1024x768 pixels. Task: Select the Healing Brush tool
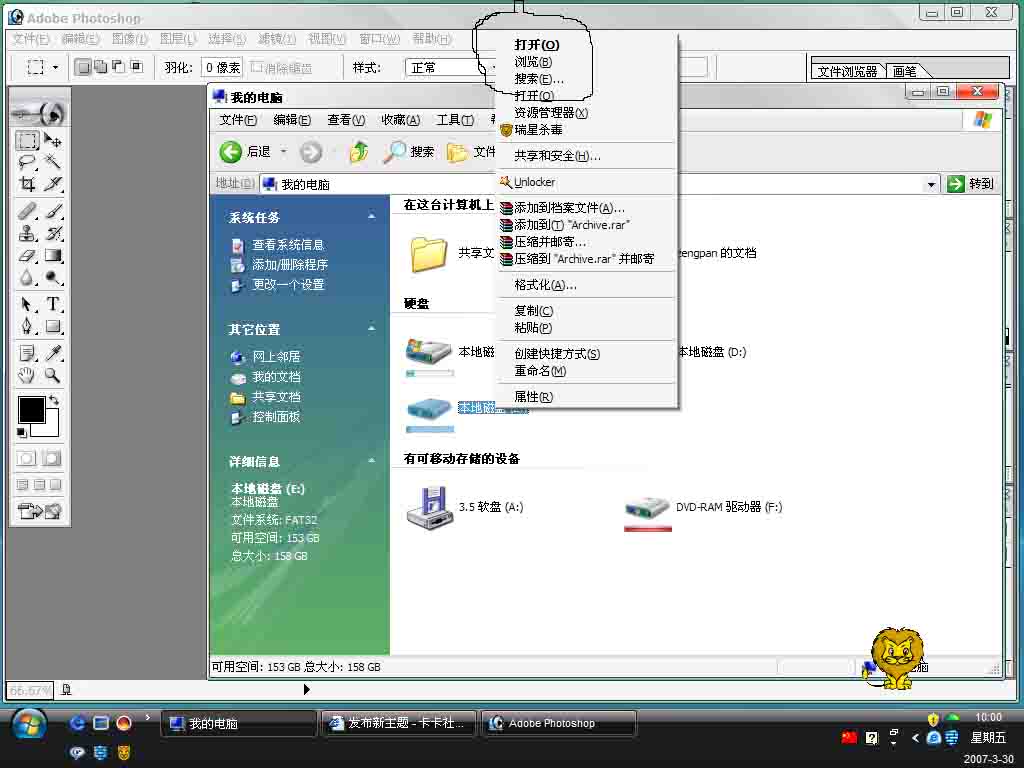(27, 211)
